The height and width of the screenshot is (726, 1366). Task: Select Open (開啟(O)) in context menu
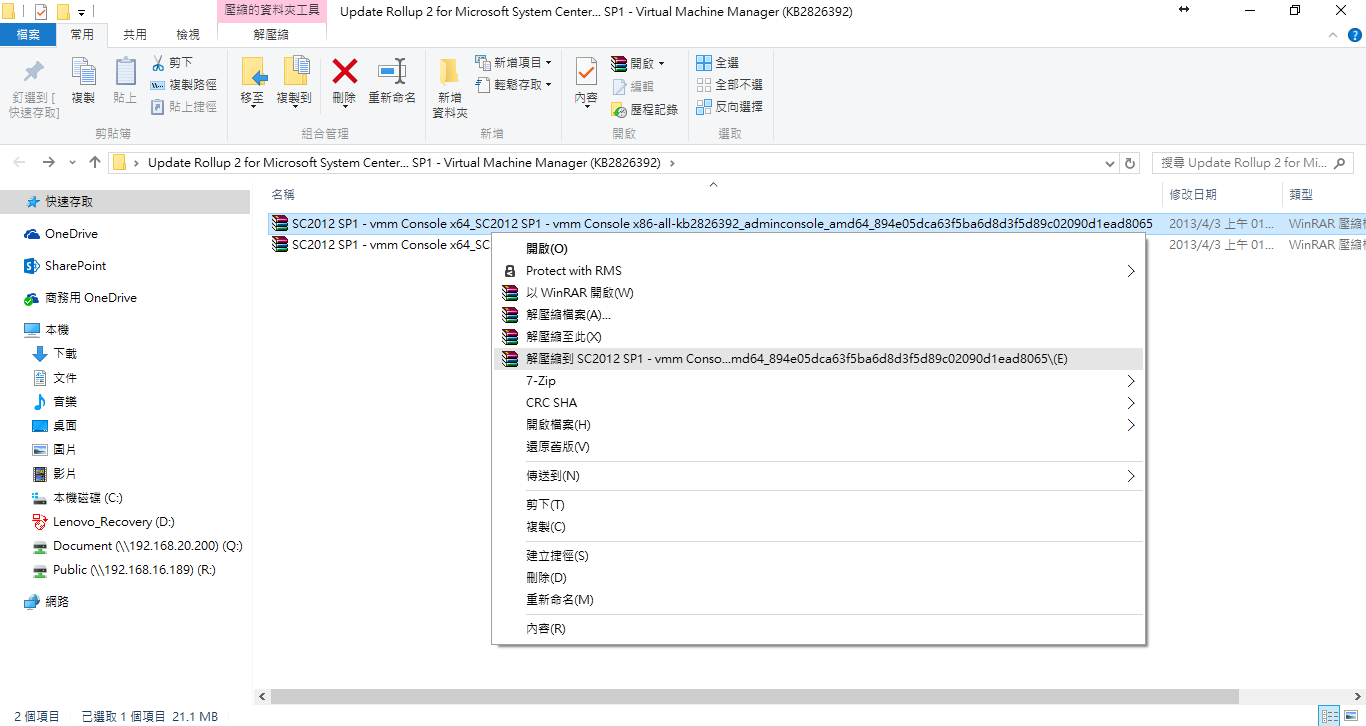819,249
